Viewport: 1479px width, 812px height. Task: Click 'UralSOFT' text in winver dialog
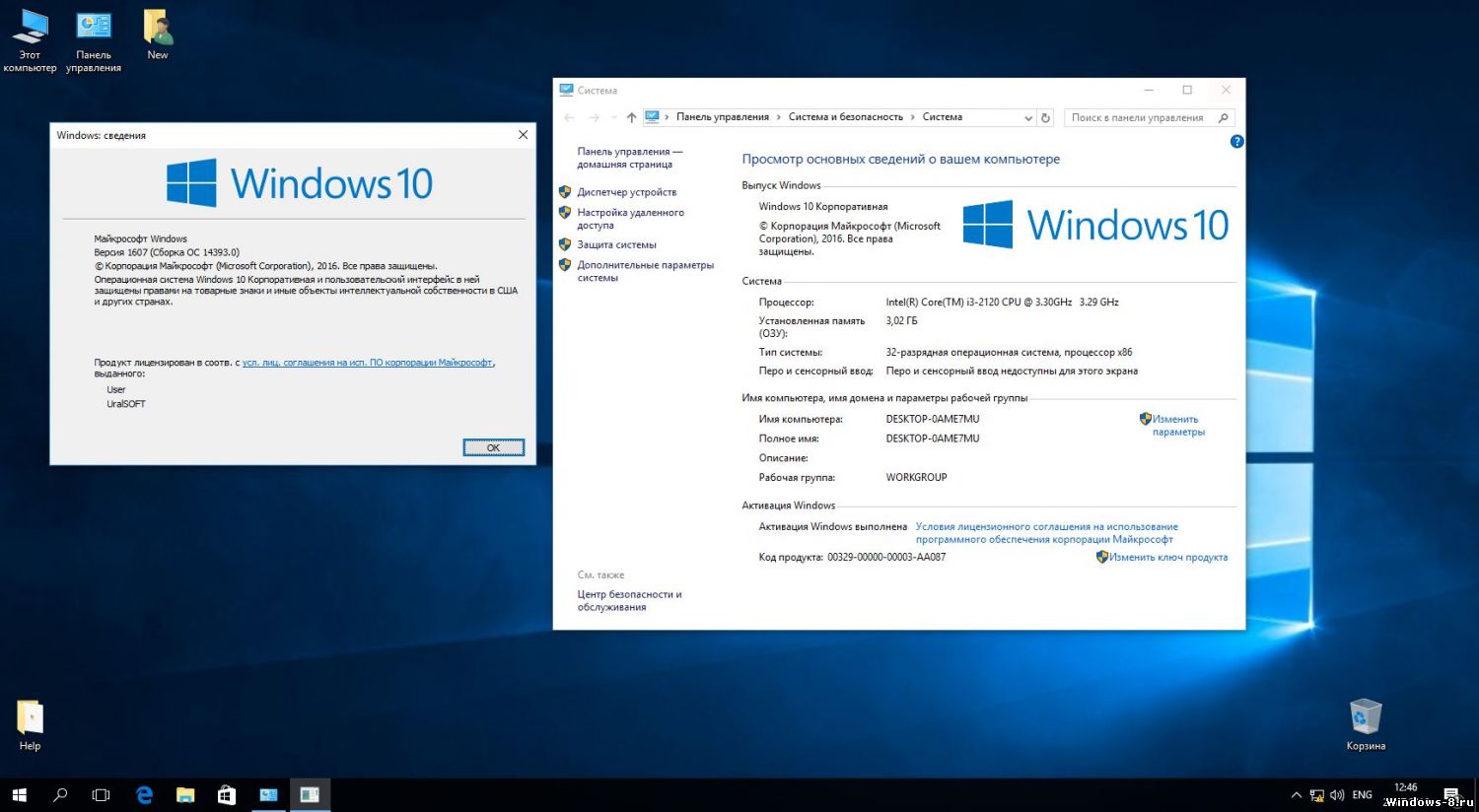(126, 404)
